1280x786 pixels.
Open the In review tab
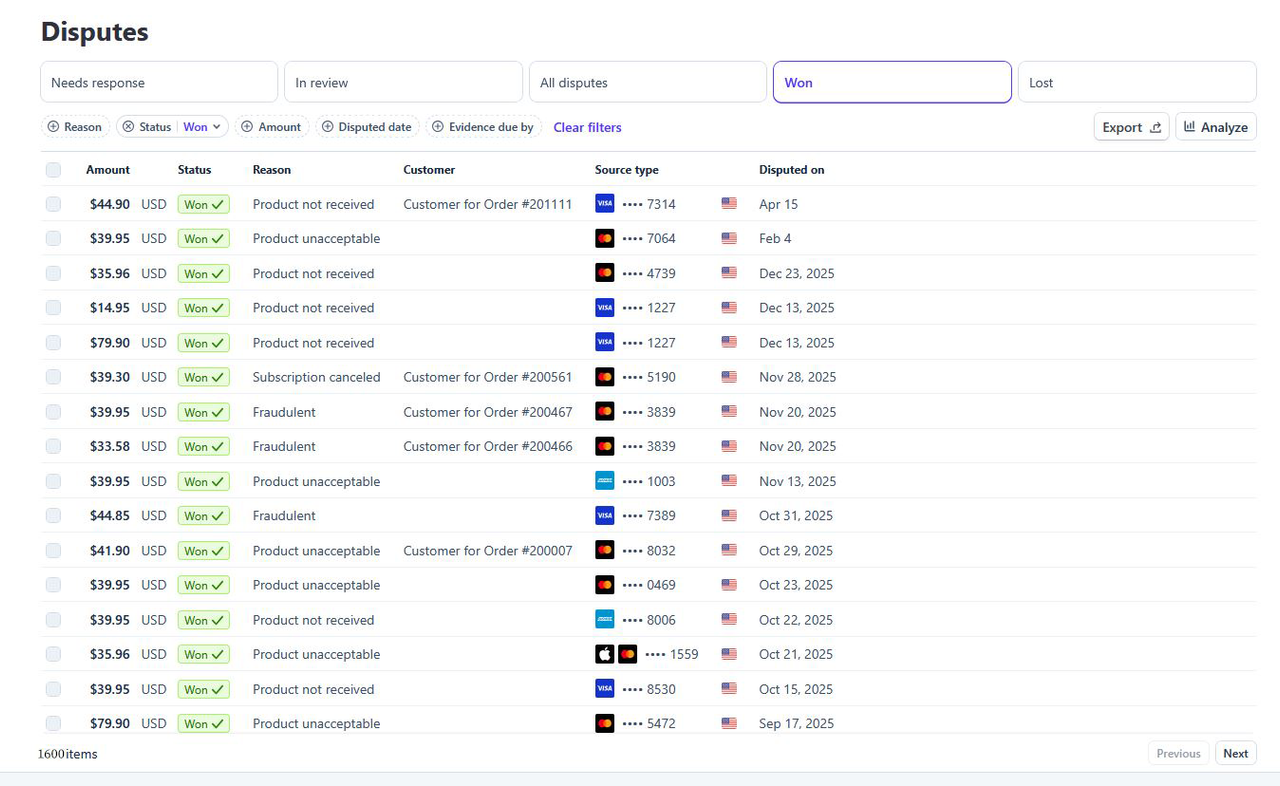(x=403, y=82)
